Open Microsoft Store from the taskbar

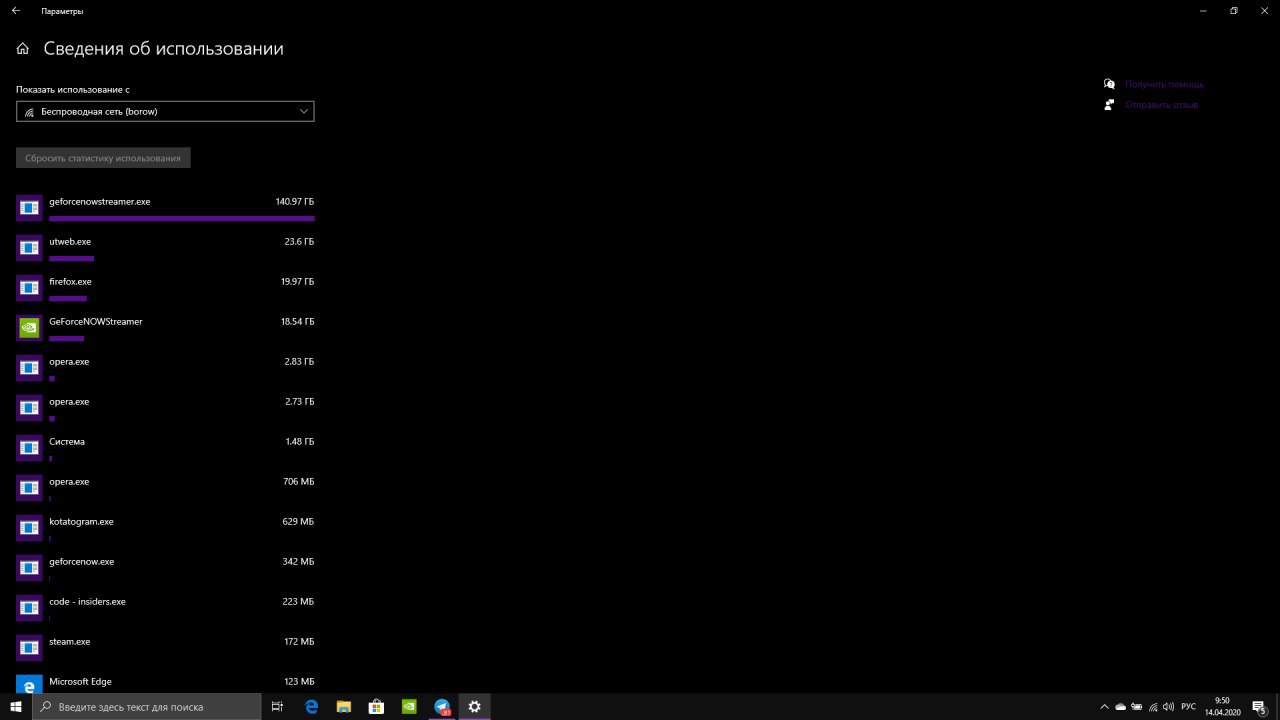[x=376, y=706]
